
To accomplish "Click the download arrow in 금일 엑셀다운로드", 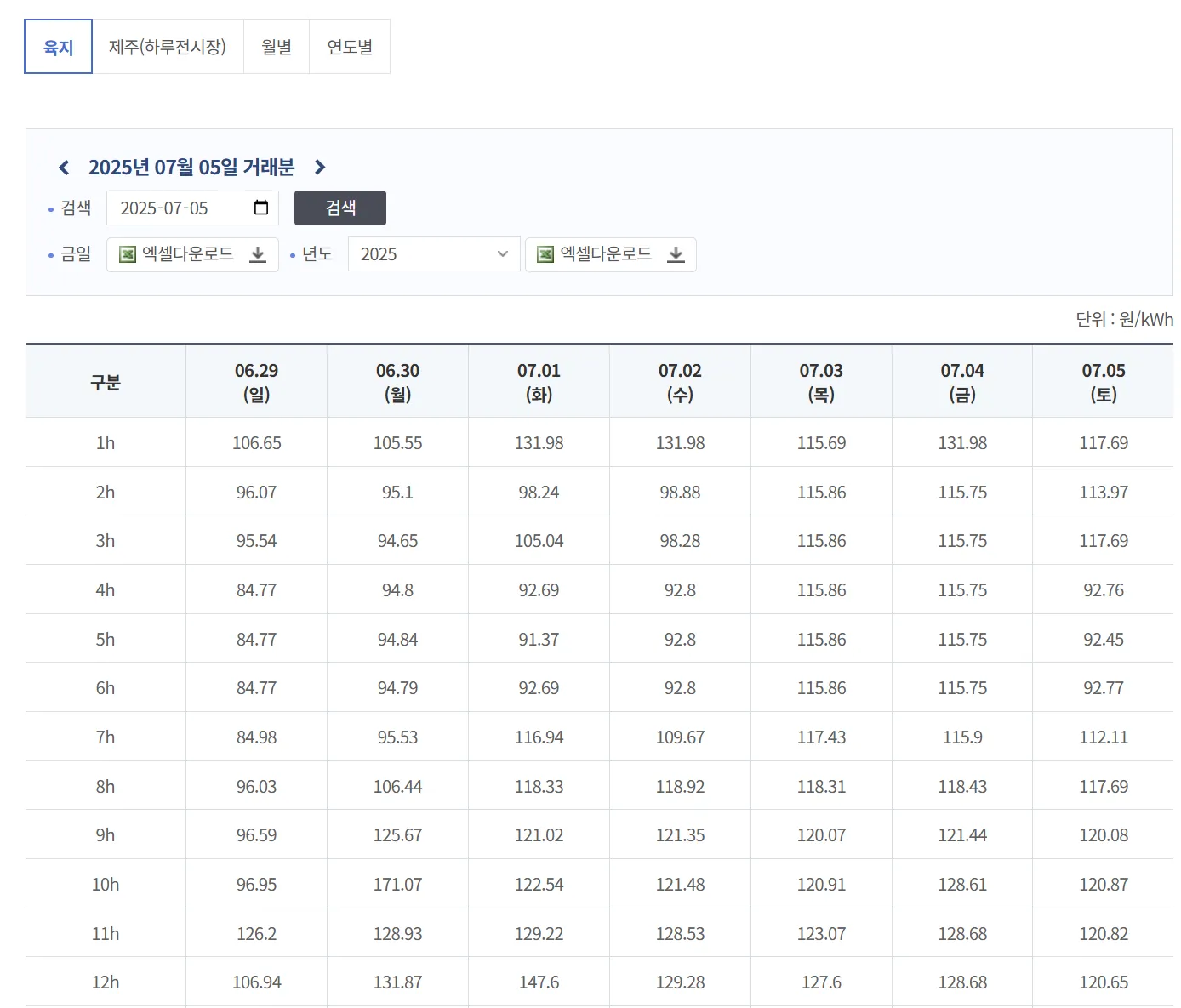I will point(258,254).
